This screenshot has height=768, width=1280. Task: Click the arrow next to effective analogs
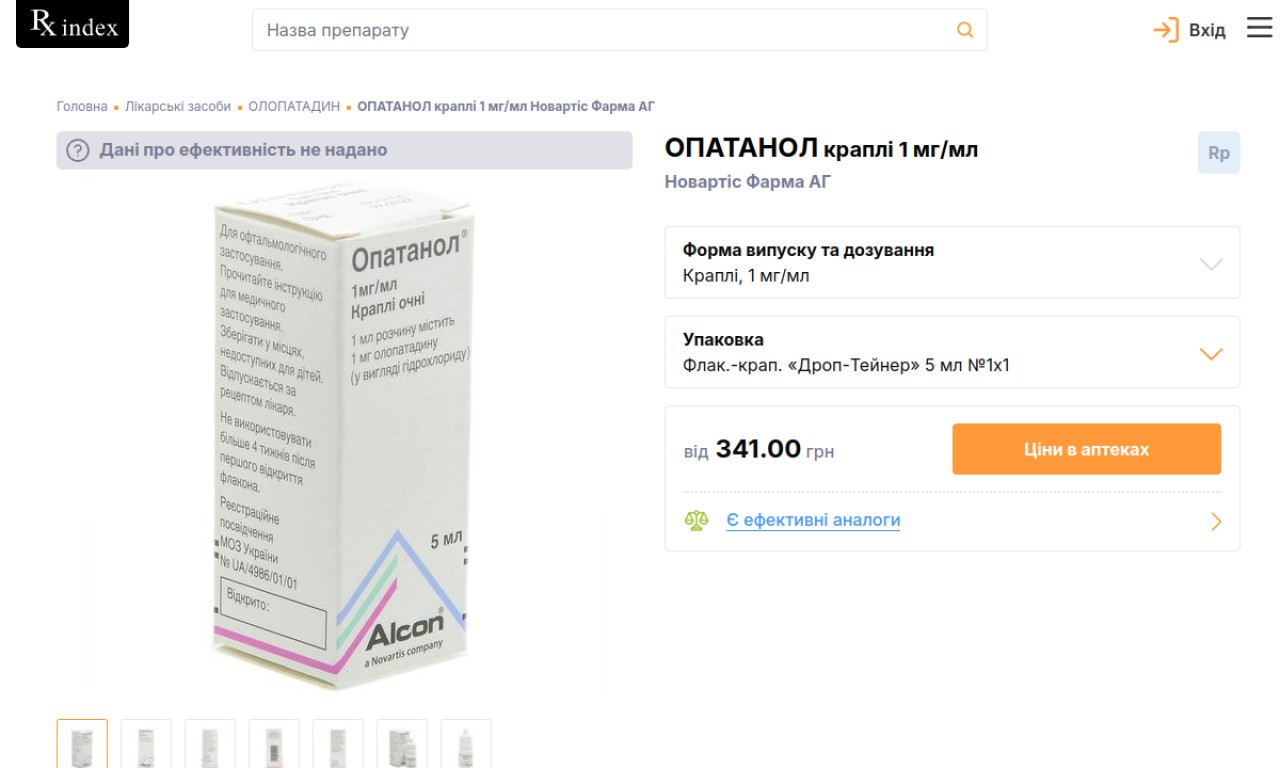click(1216, 521)
